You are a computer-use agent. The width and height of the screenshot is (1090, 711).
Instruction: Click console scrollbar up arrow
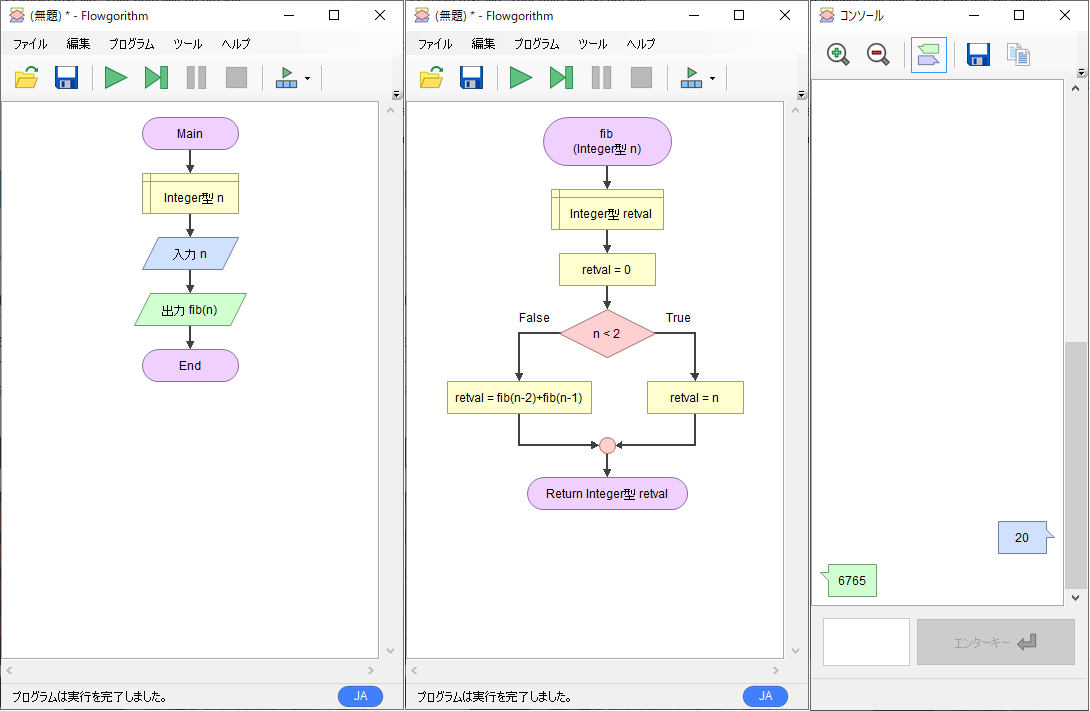[x=1075, y=88]
